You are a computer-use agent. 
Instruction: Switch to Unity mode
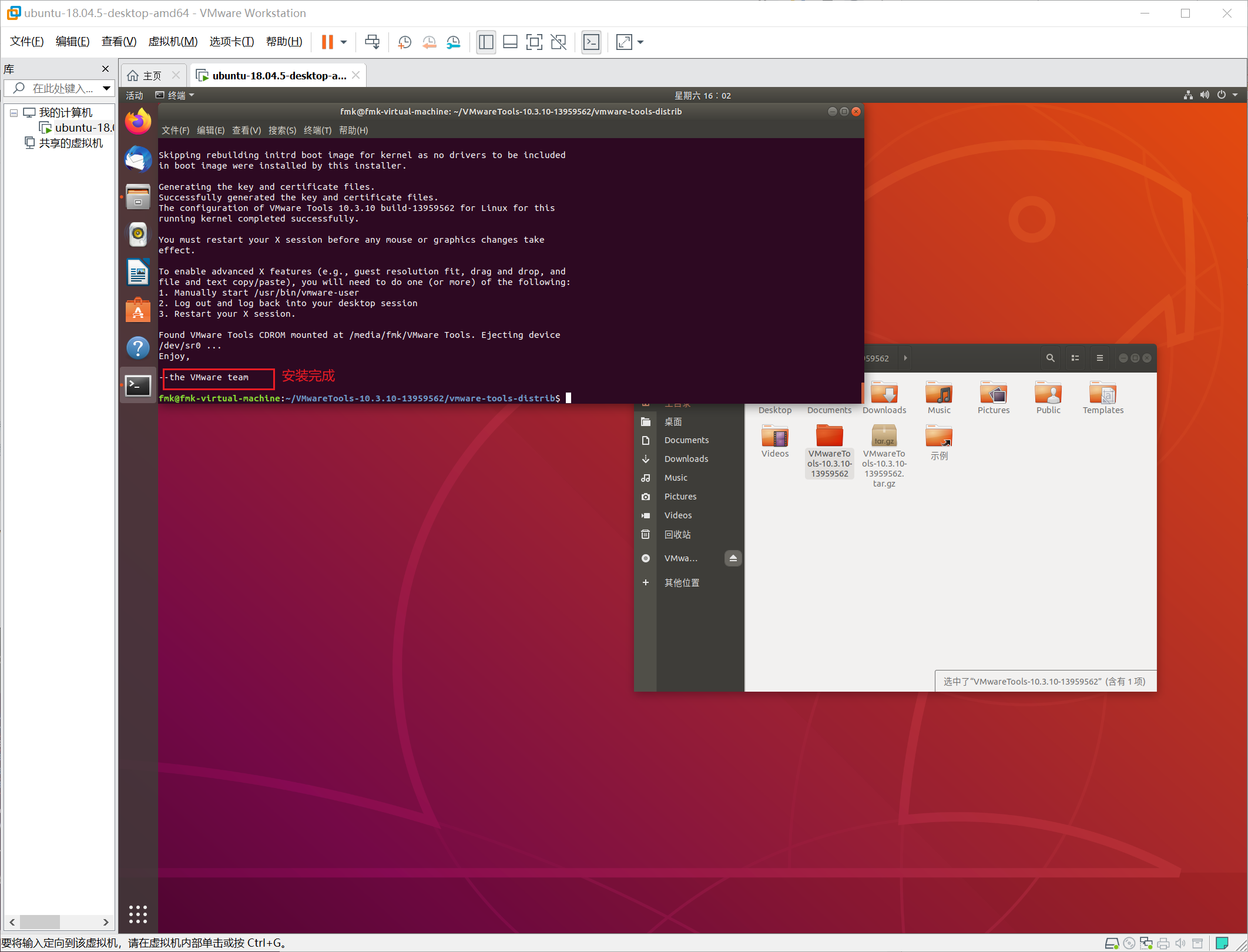pyautogui.click(x=559, y=42)
